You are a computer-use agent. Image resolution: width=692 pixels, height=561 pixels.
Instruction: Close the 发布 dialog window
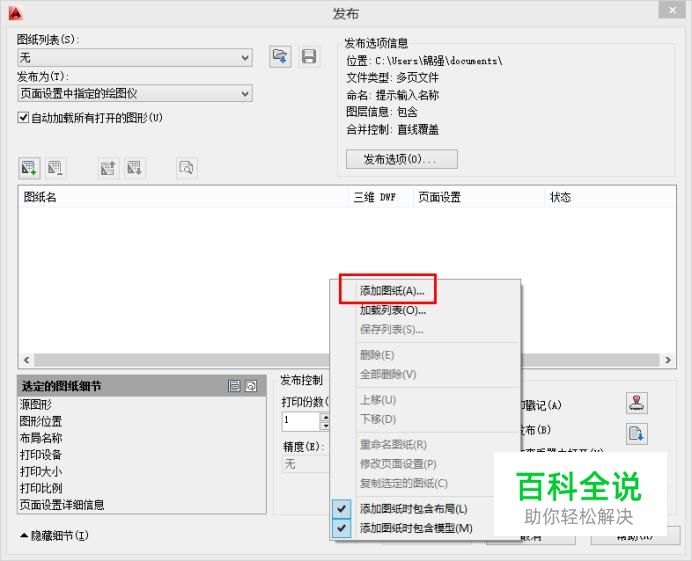tap(672, 10)
